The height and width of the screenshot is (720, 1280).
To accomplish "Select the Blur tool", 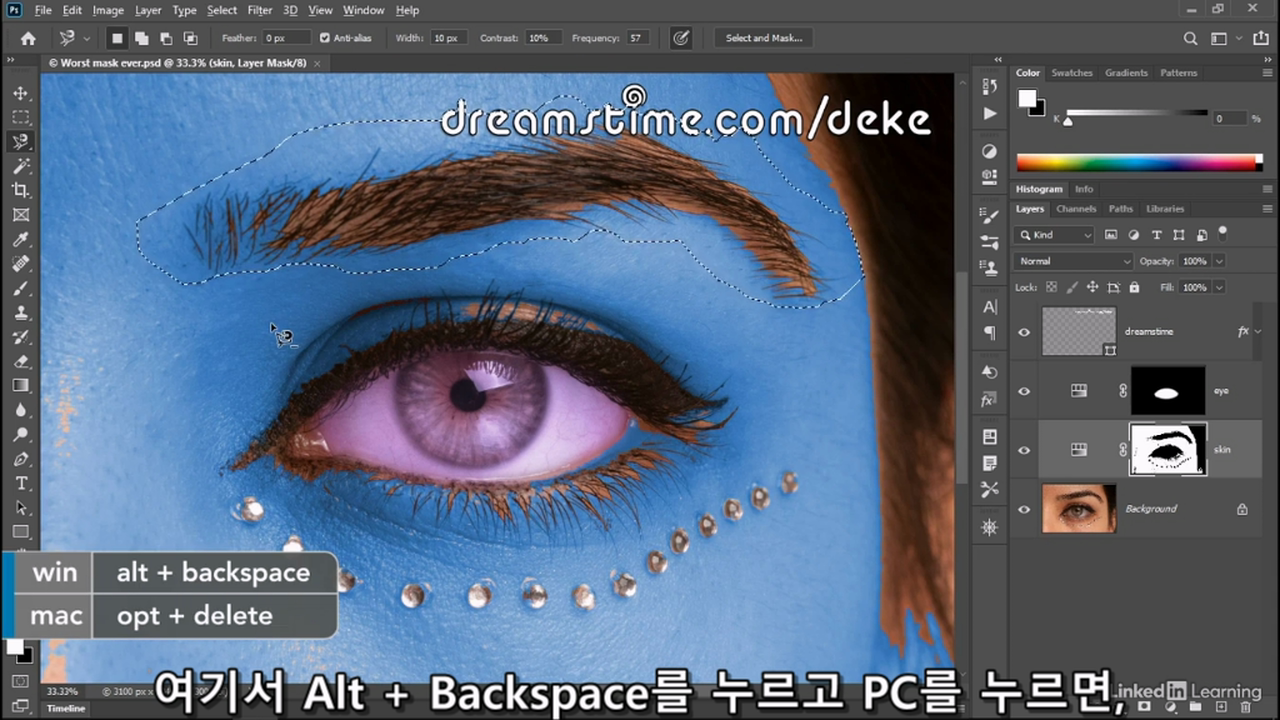I will coord(21,410).
